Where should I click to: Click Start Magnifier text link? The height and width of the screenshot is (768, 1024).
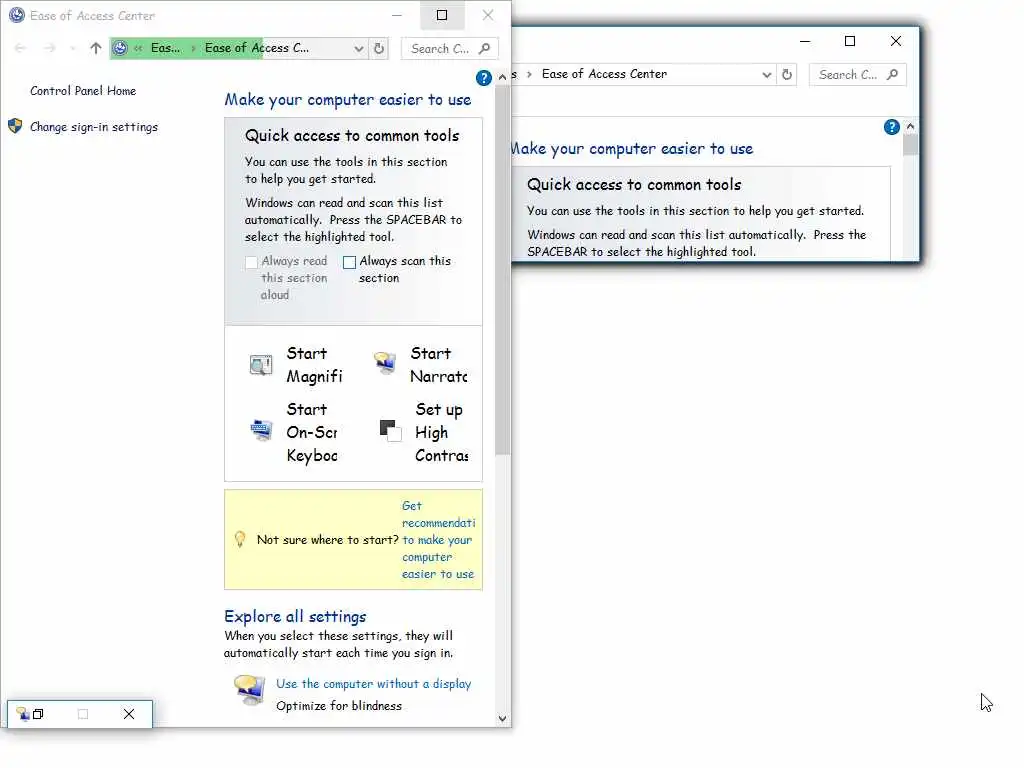[x=314, y=364]
